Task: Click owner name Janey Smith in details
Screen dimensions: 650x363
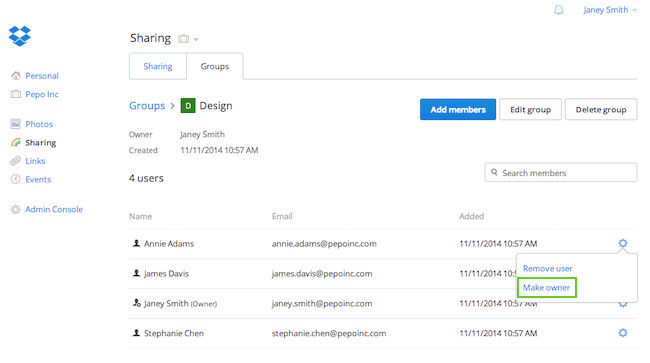Action: click(202, 134)
